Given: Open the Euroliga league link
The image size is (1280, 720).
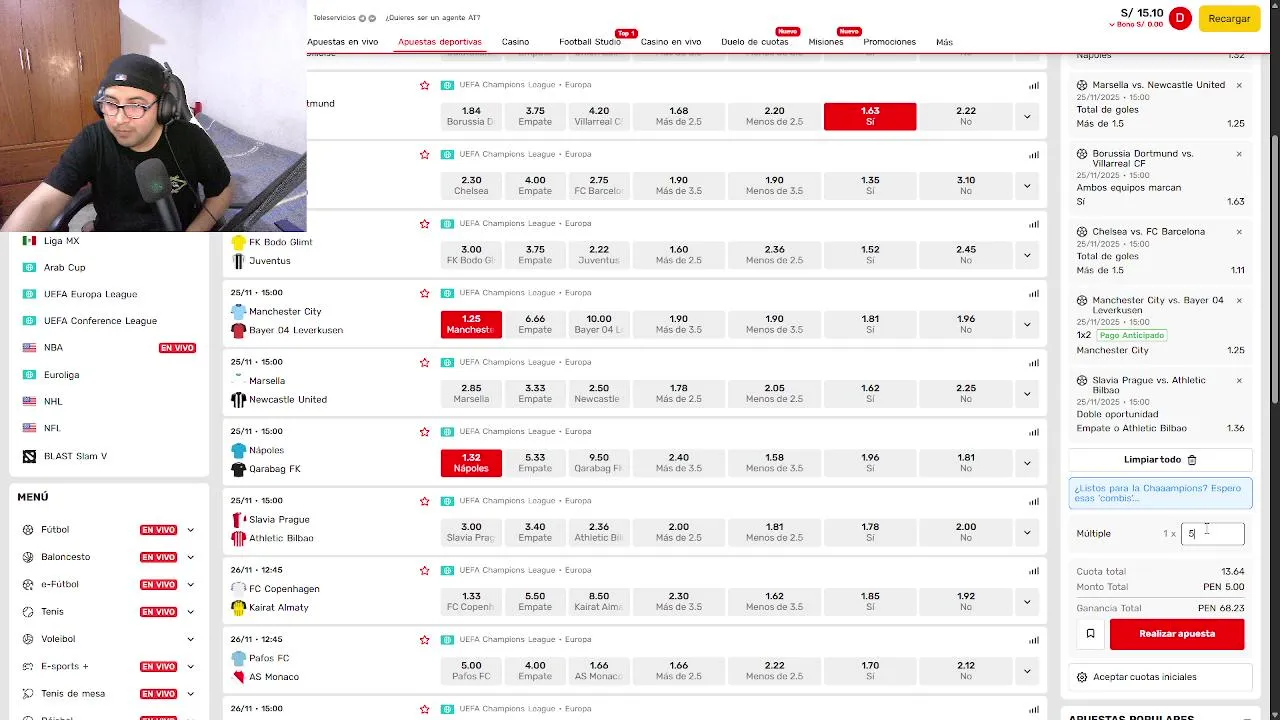Looking at the screenshot, I should pyautogui.click(x=61, y=375).
